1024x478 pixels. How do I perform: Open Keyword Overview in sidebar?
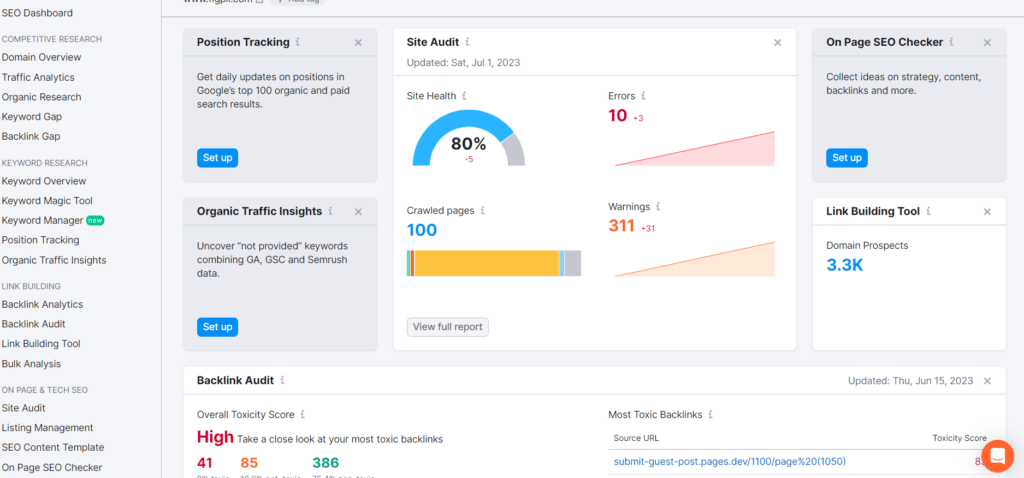coord(44,181)
